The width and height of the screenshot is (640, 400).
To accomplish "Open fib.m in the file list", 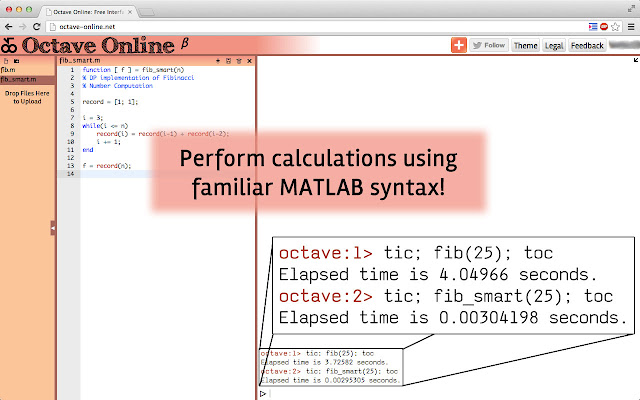I will tap(27, 70).
